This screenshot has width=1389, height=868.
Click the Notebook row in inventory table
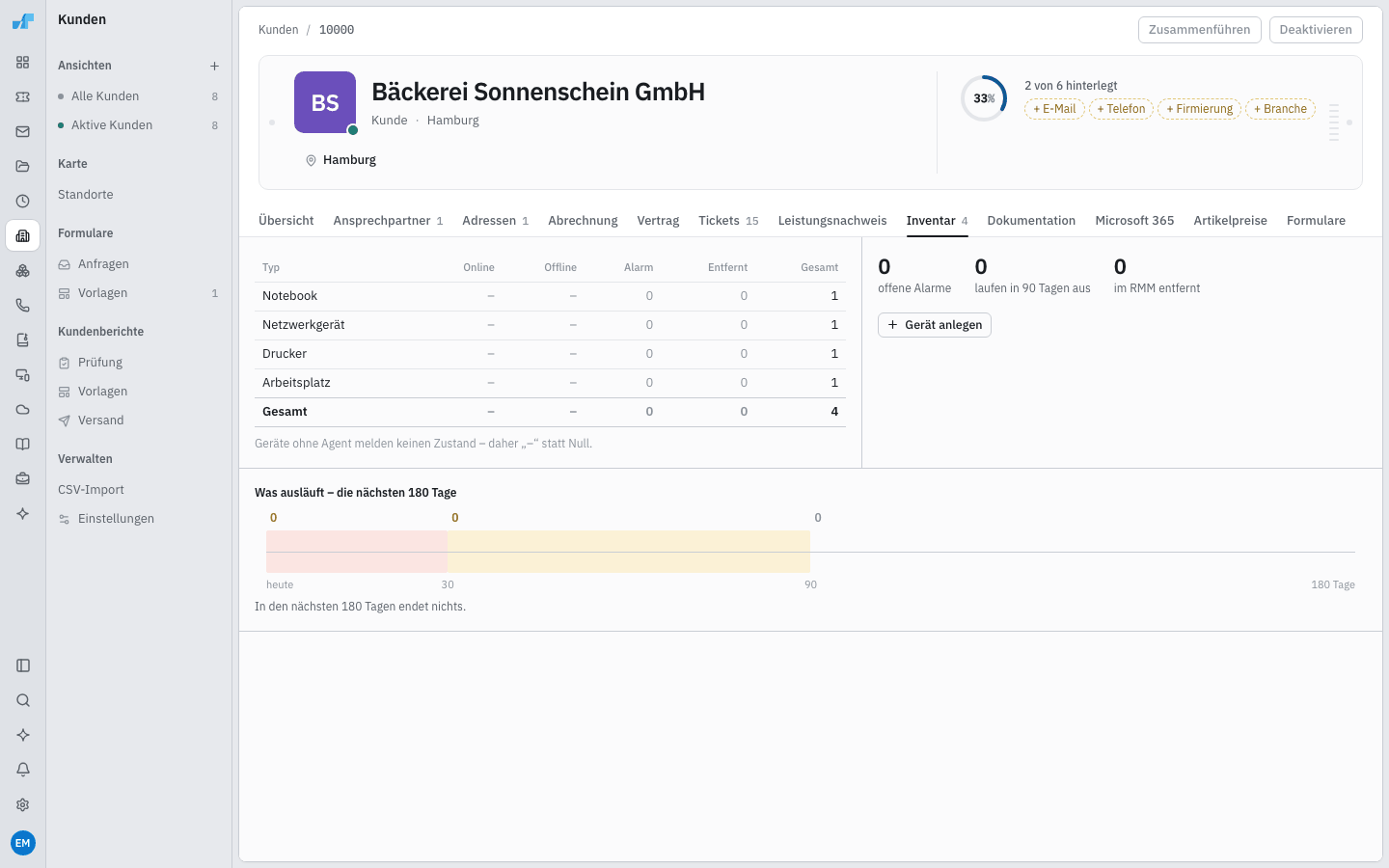point(550,296)
